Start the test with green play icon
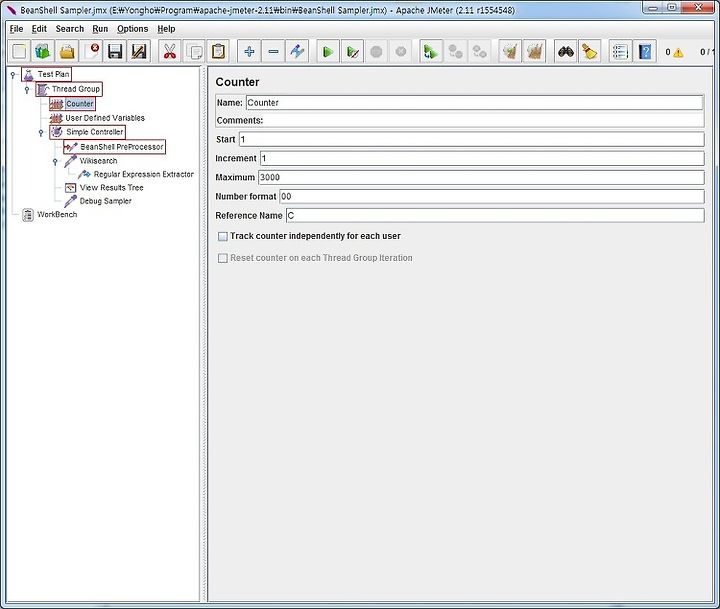This screenshot has height=609, width=720. [328, 51]
